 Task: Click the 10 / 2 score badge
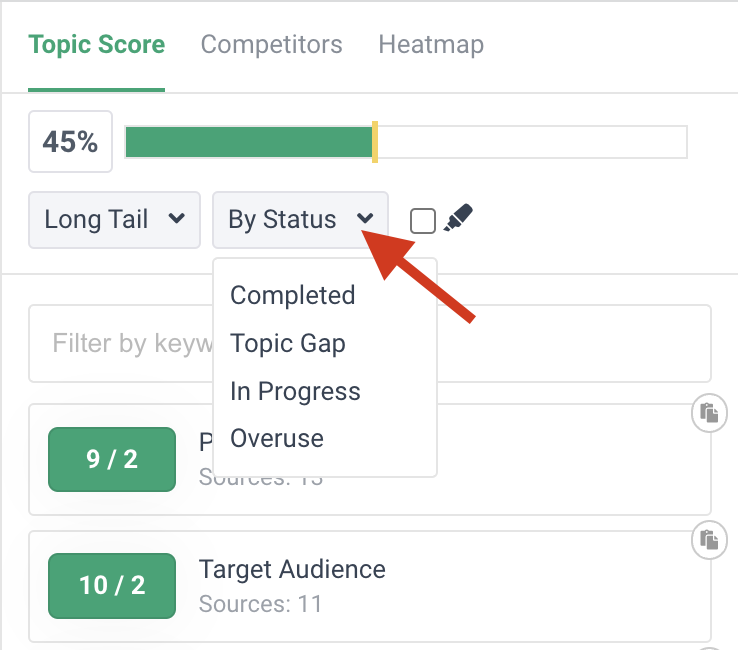[x=112, y=585]
